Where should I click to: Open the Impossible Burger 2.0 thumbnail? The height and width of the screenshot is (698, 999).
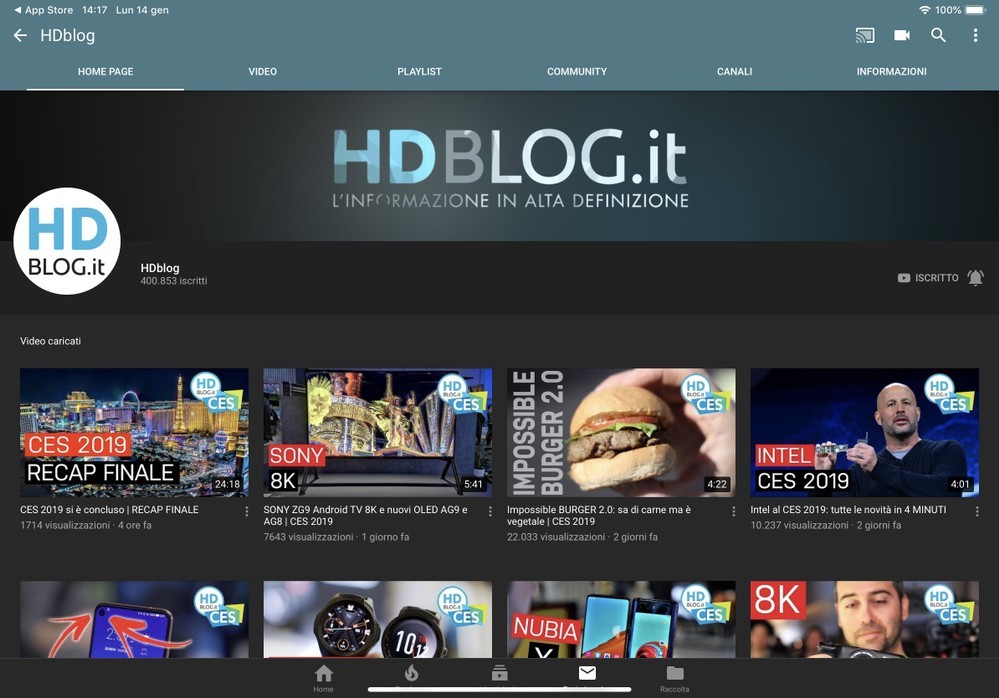(x=621, y=432)
